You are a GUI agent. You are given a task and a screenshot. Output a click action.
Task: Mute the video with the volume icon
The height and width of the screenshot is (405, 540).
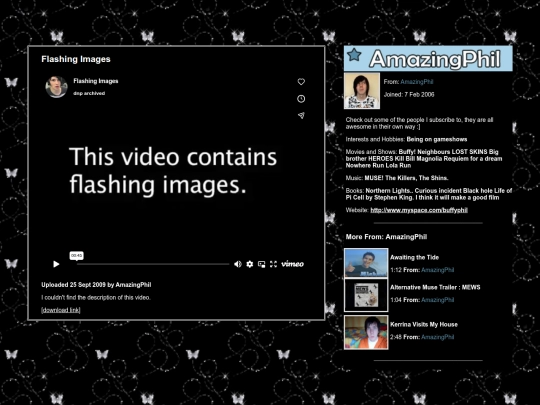pyautogui.click(x=238, y=264)
